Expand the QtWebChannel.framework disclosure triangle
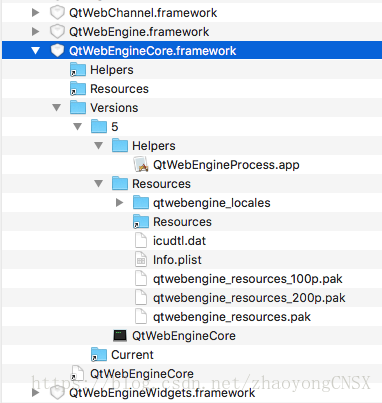 pos(35,13)
